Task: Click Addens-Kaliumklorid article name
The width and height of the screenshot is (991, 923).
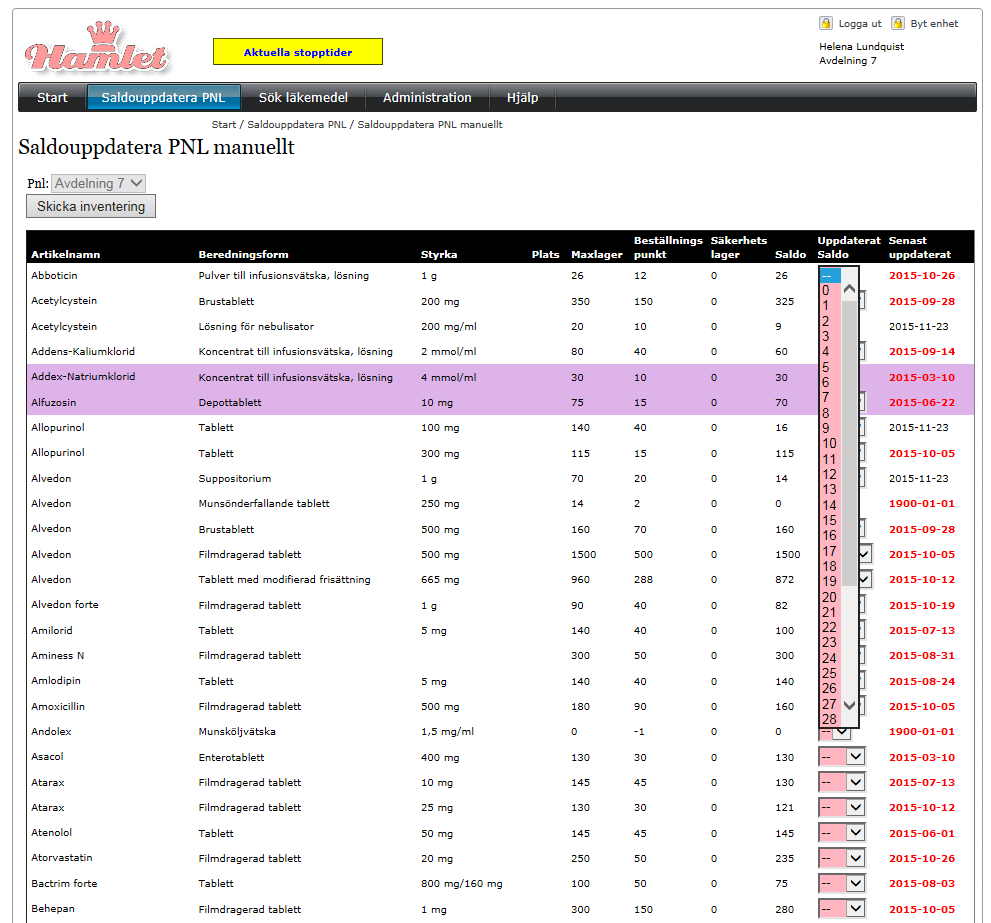Action: pyautogui.click(x=83, y=351)
